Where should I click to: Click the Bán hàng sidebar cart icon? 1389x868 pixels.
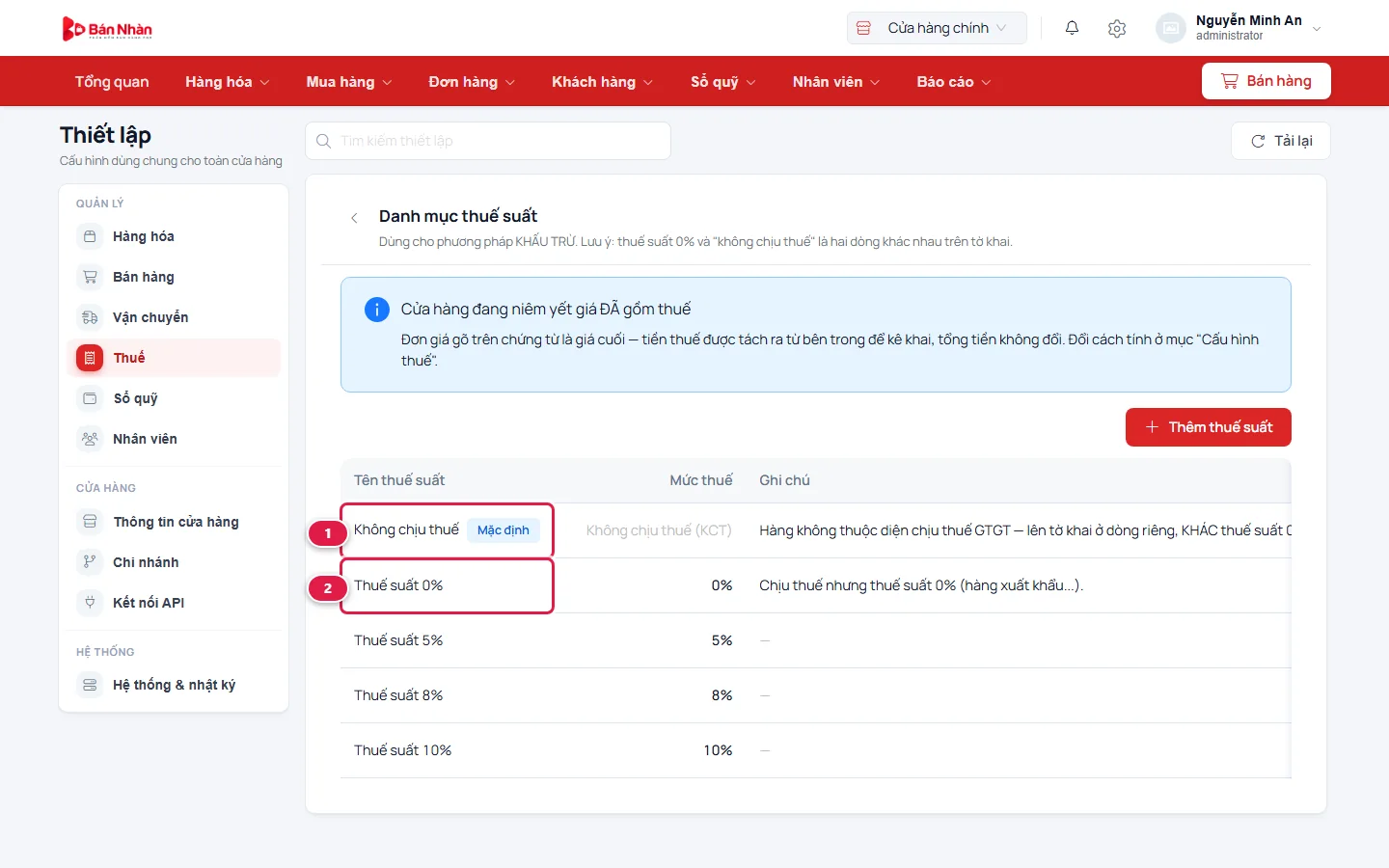(90, 277)
